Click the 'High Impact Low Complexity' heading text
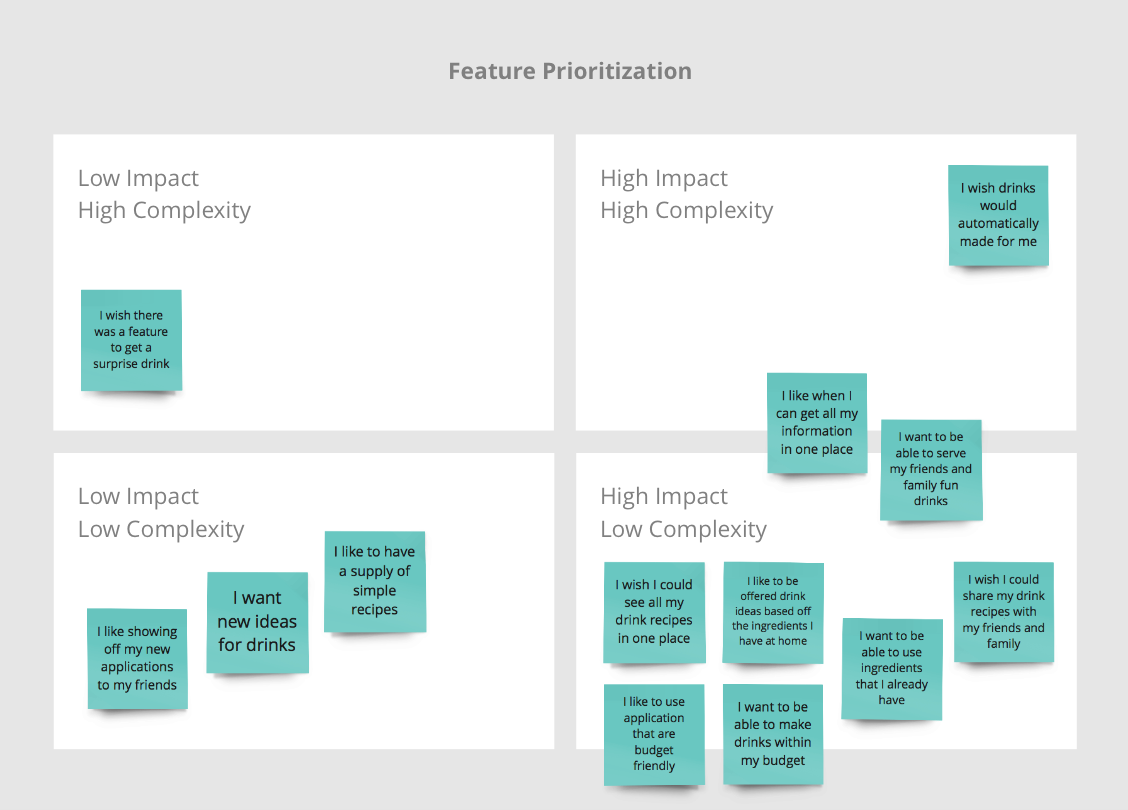 pos(683,513)
